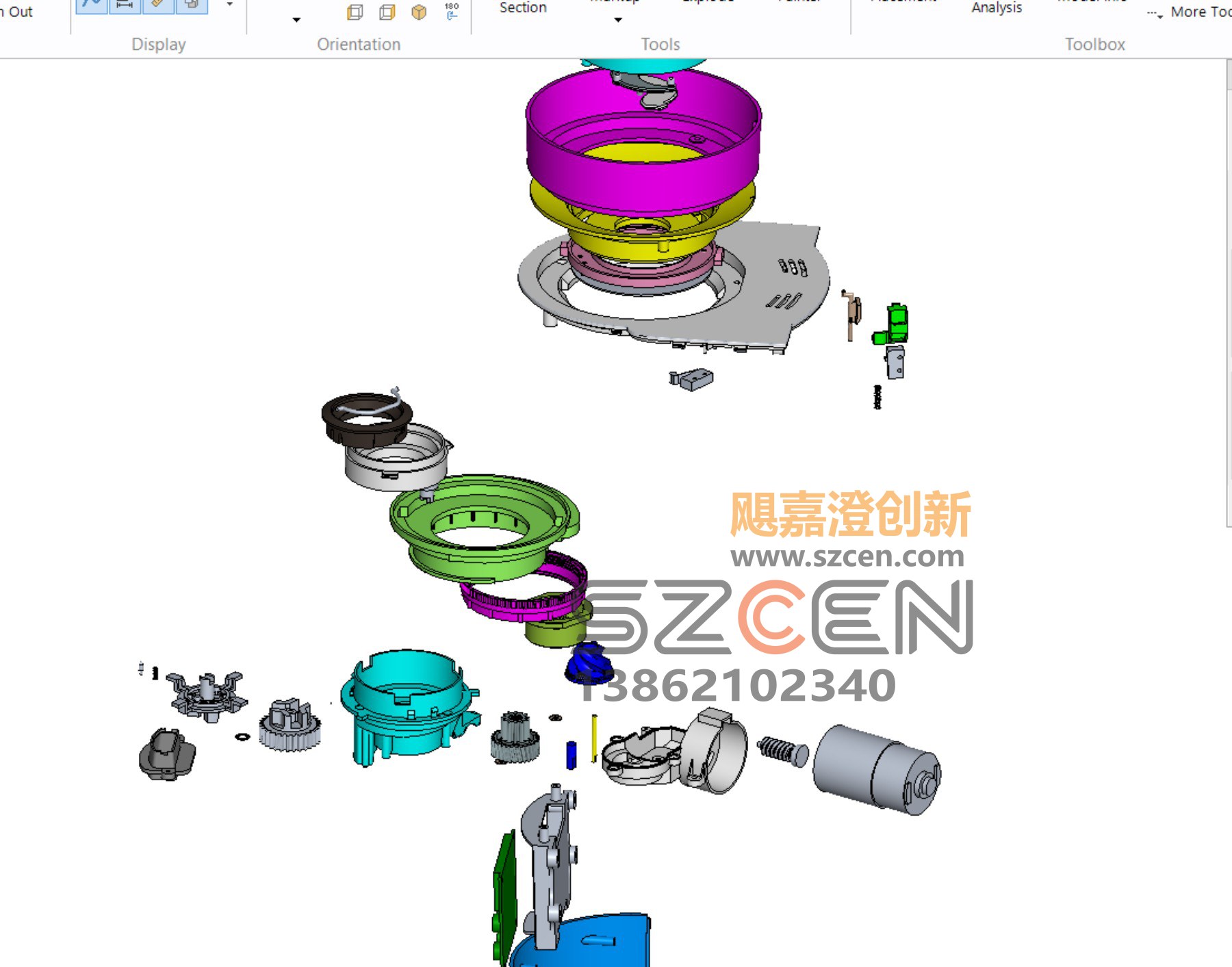The height and width of the screenshot is (967, 1232).
Task: Select the wireframe box view icon
Action: coord(355,12)
